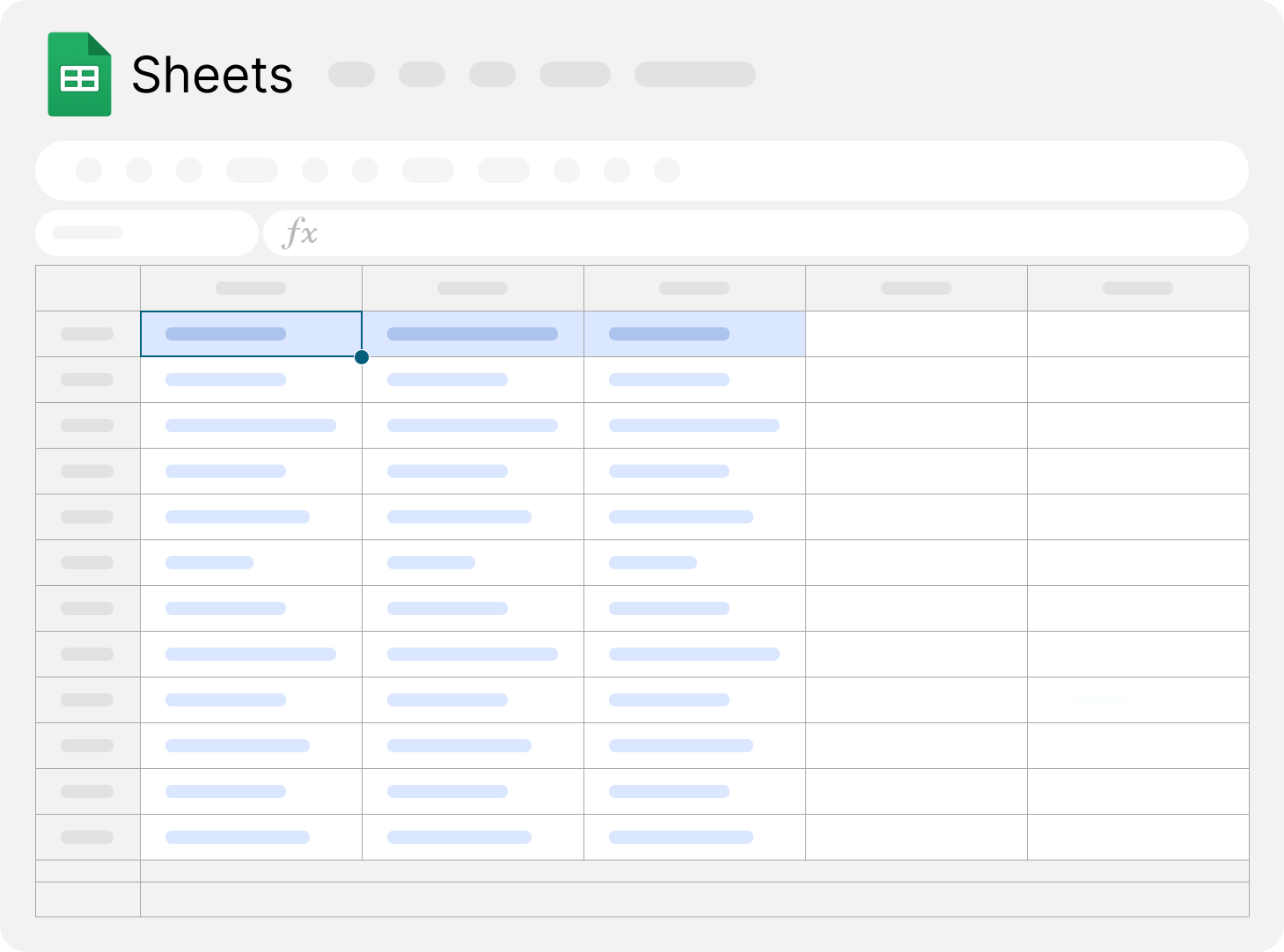Click the first wide pill in toolbar
The height and width of the screenshot is (952, 1284).
click(252, 170)
